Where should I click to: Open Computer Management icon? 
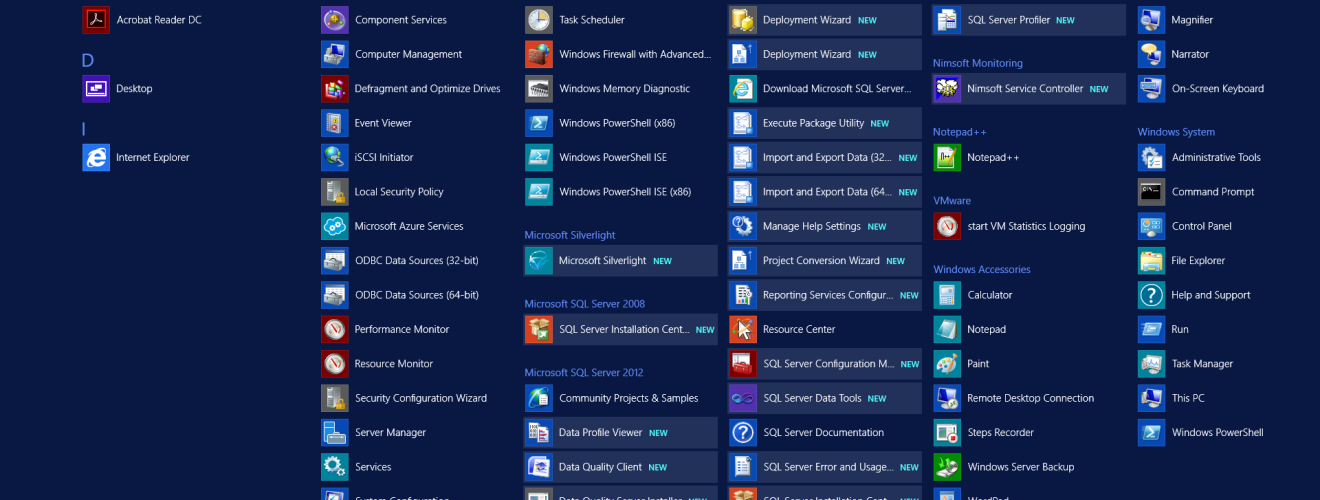click(x=335, y=54)
